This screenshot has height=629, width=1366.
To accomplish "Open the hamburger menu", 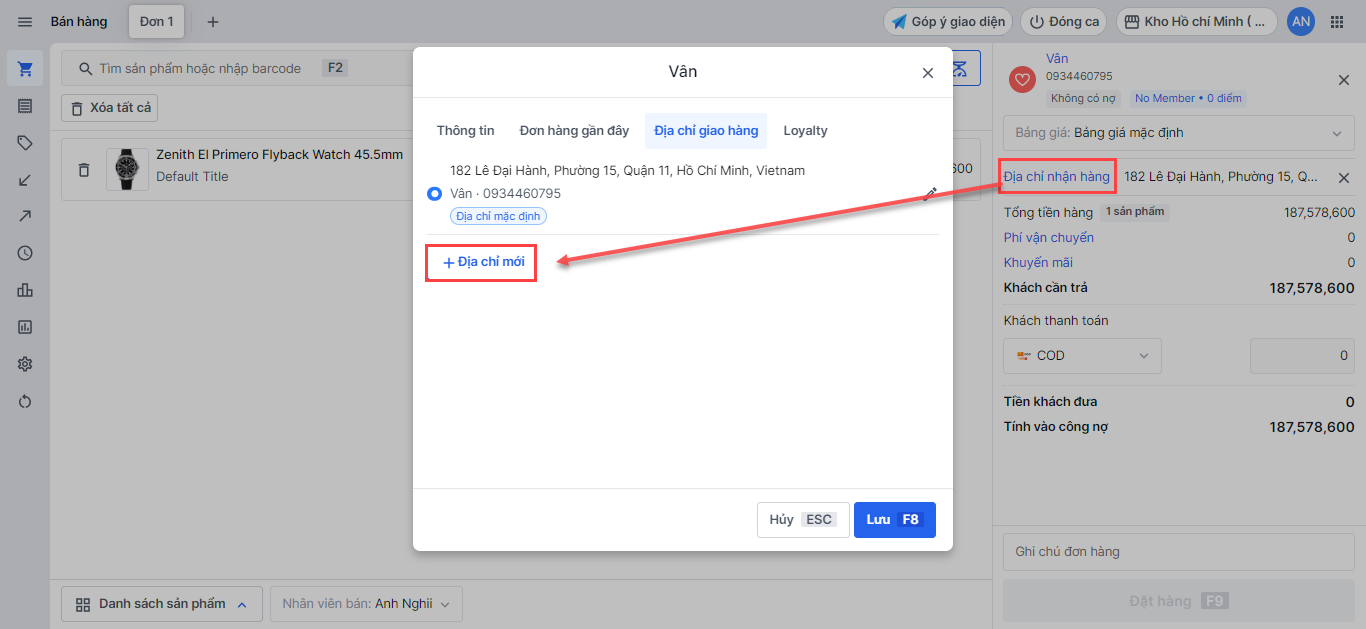I will pos(25,22).
